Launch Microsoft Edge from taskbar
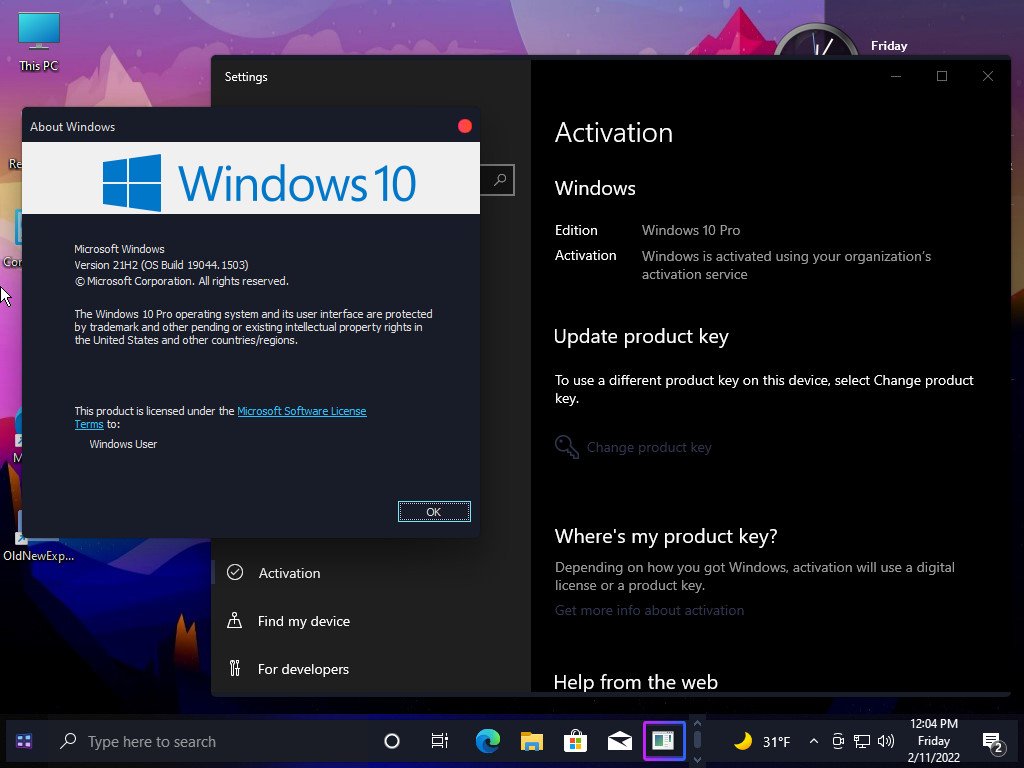Screen dimensions: 1024x768 tap(488, 741)
